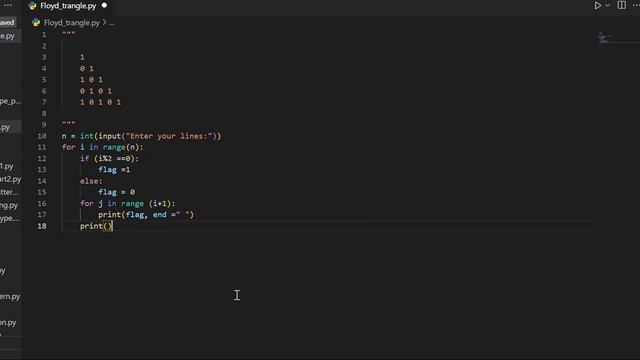Open editor More Actions ellipsis at top right

click(x=636, y=5)
